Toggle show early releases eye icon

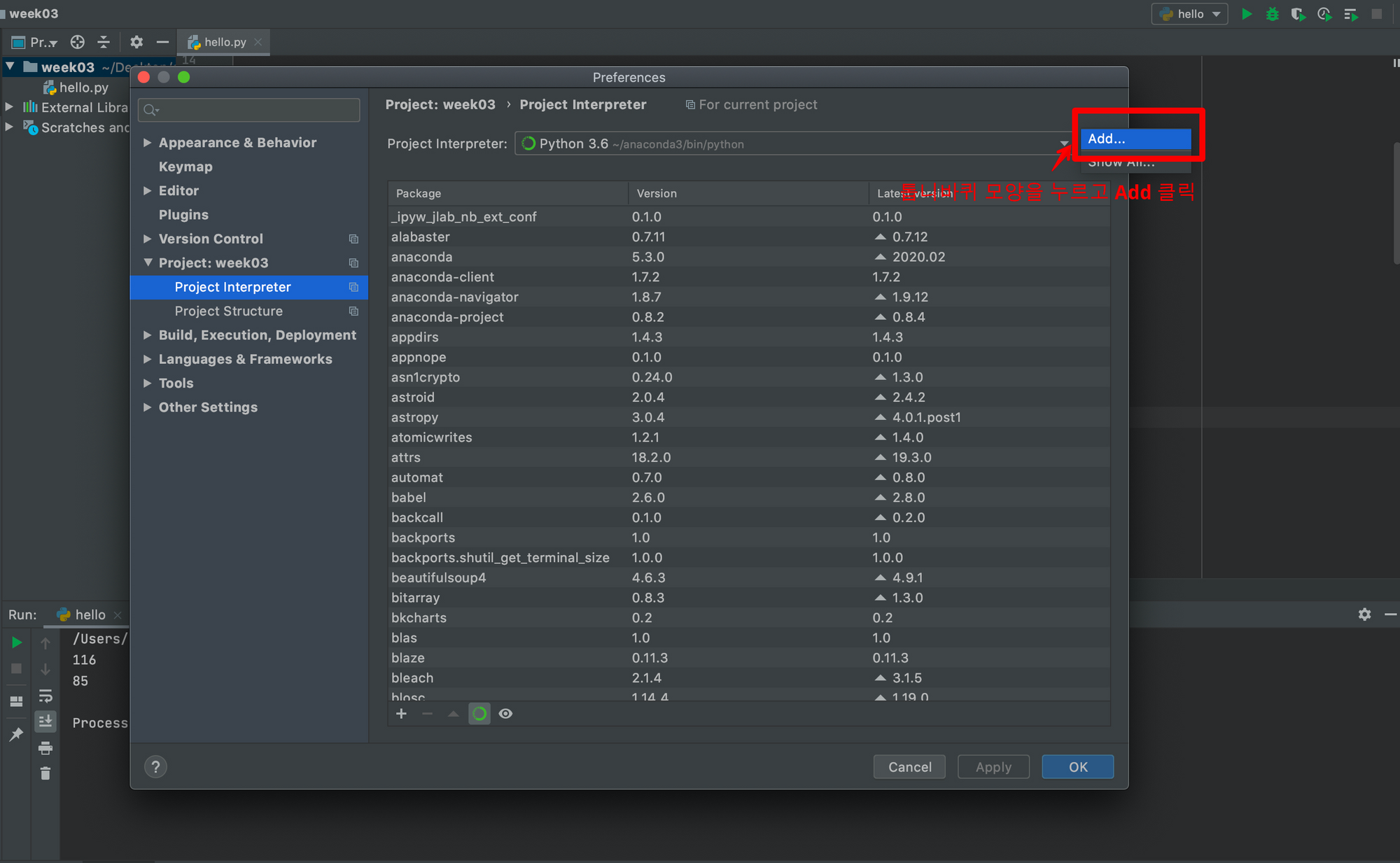tap(505, 714)
